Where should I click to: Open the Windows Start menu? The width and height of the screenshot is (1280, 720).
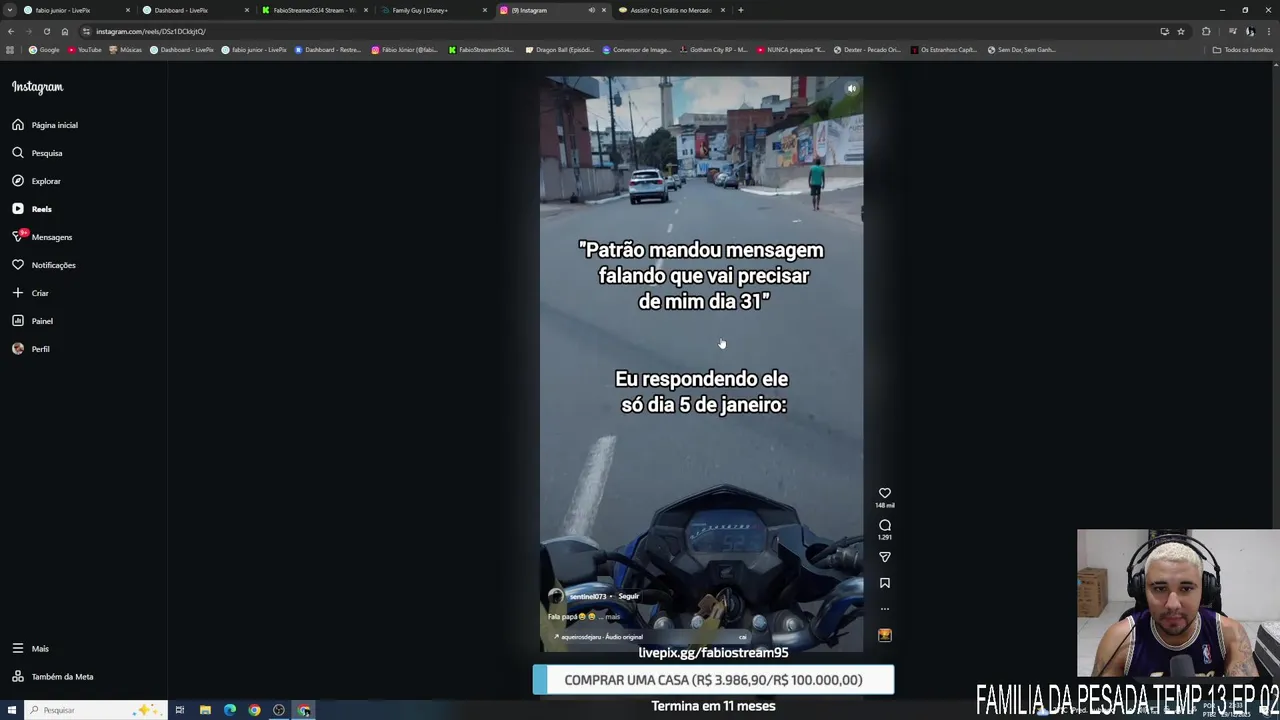[x=10, y=710]
